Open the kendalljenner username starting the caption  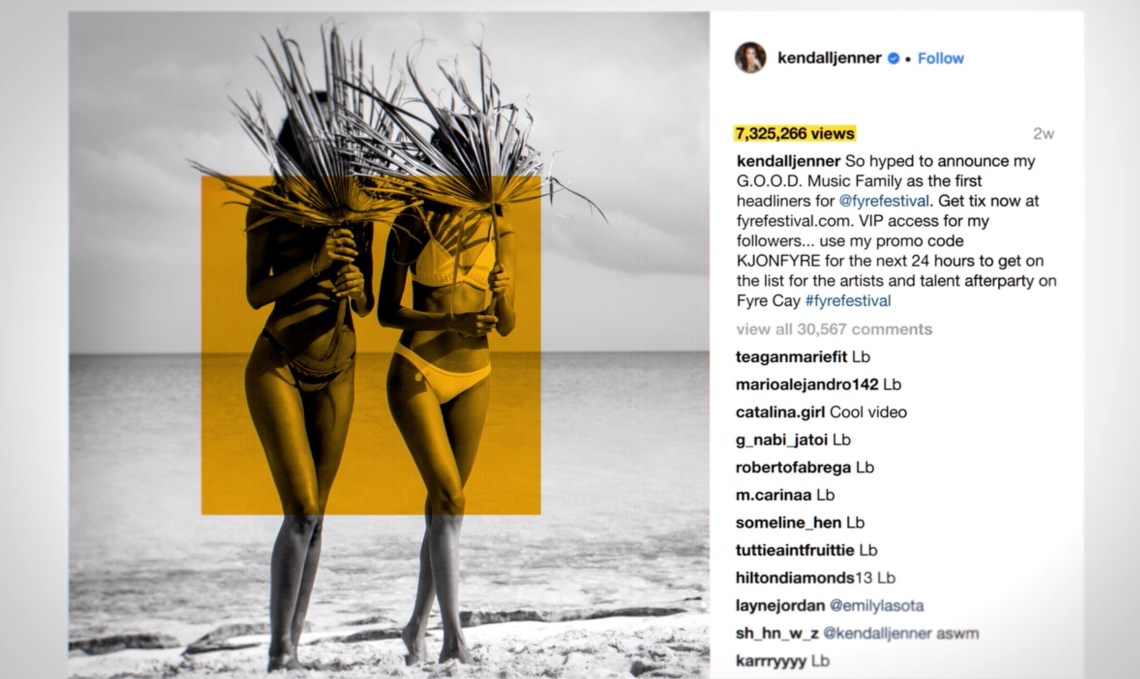(x=788, y=161)
